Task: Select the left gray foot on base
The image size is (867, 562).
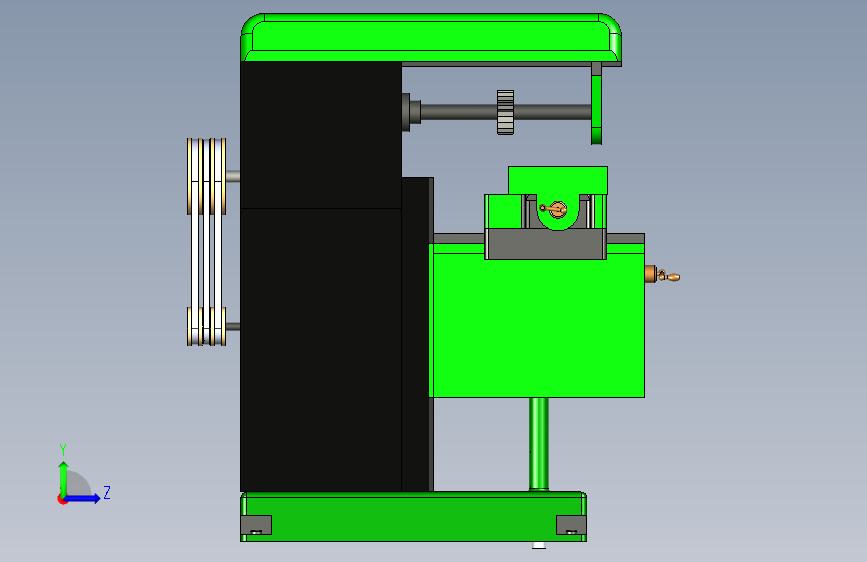Action: (256, 525)
